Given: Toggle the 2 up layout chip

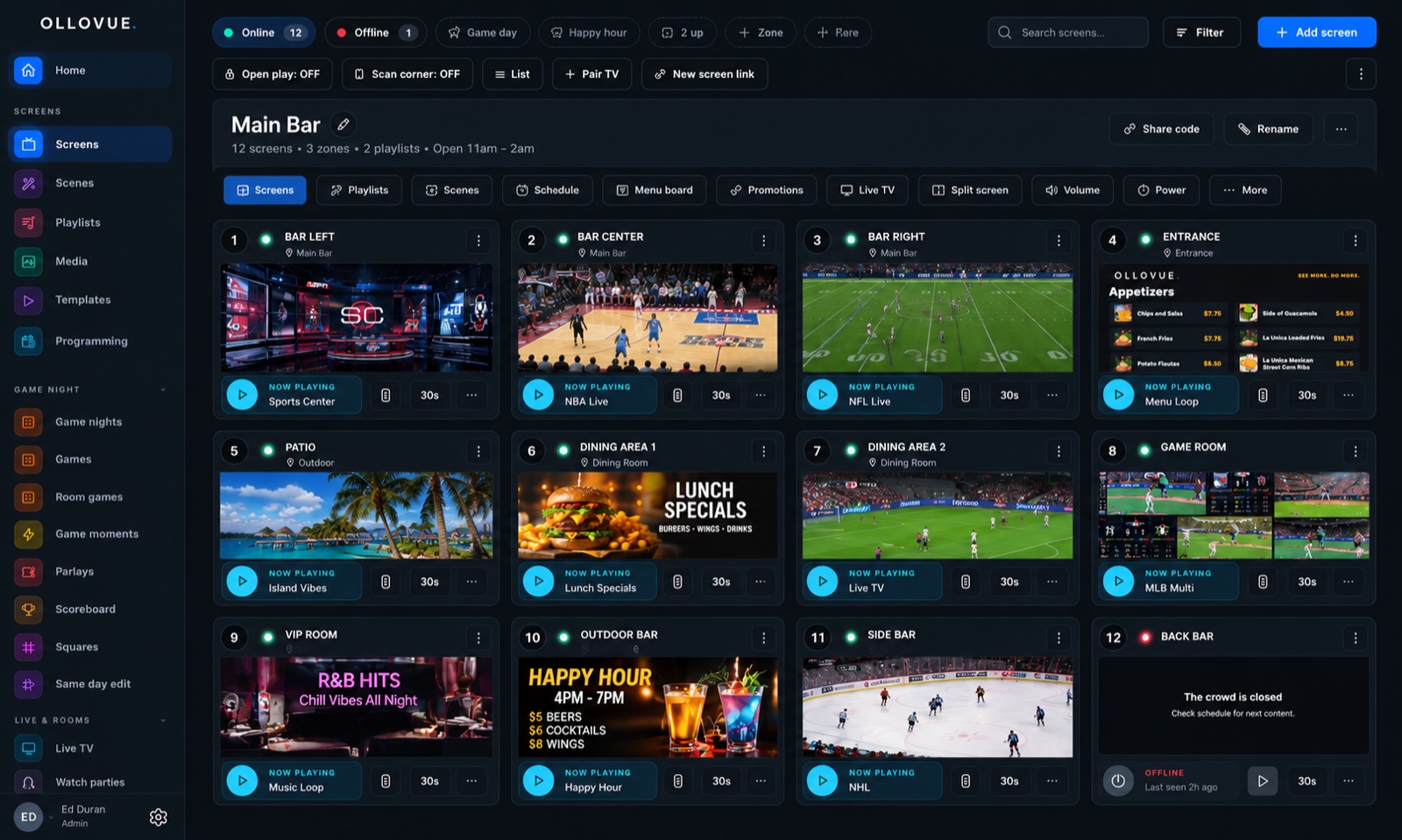Looking at the screenshot, I should point(683,32).
